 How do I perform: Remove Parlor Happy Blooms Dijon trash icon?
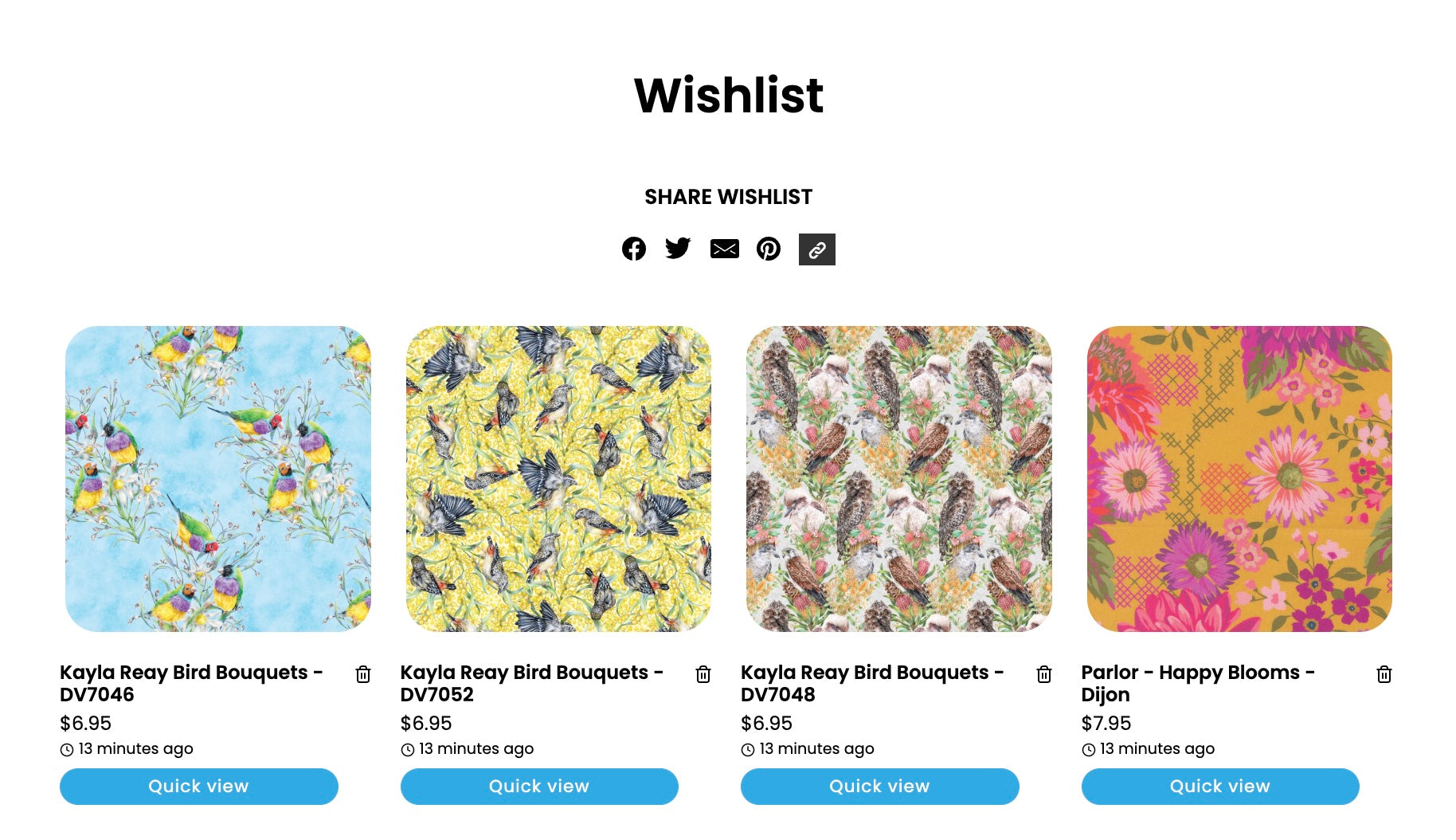[x=1384, y=674]
